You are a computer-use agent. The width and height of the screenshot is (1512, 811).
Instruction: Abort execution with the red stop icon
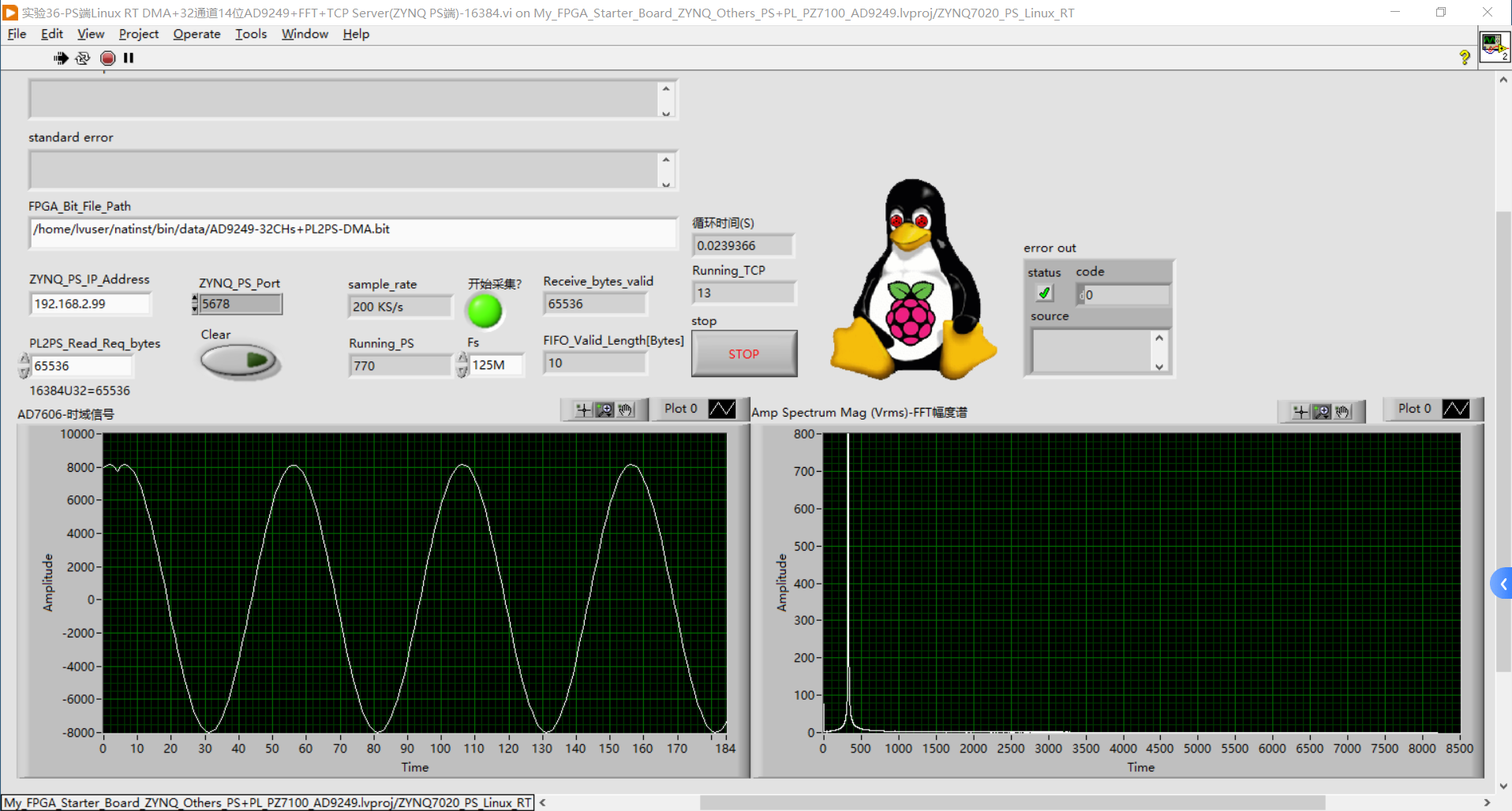tap(108, 58)
